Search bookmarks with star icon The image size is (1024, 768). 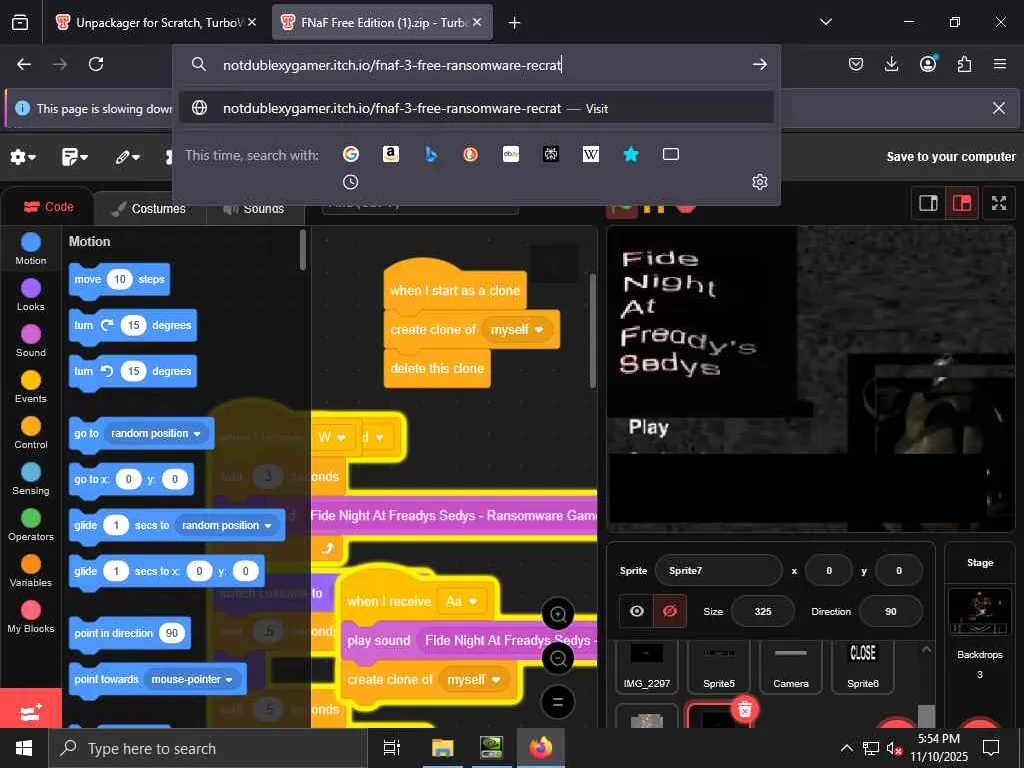631,154
